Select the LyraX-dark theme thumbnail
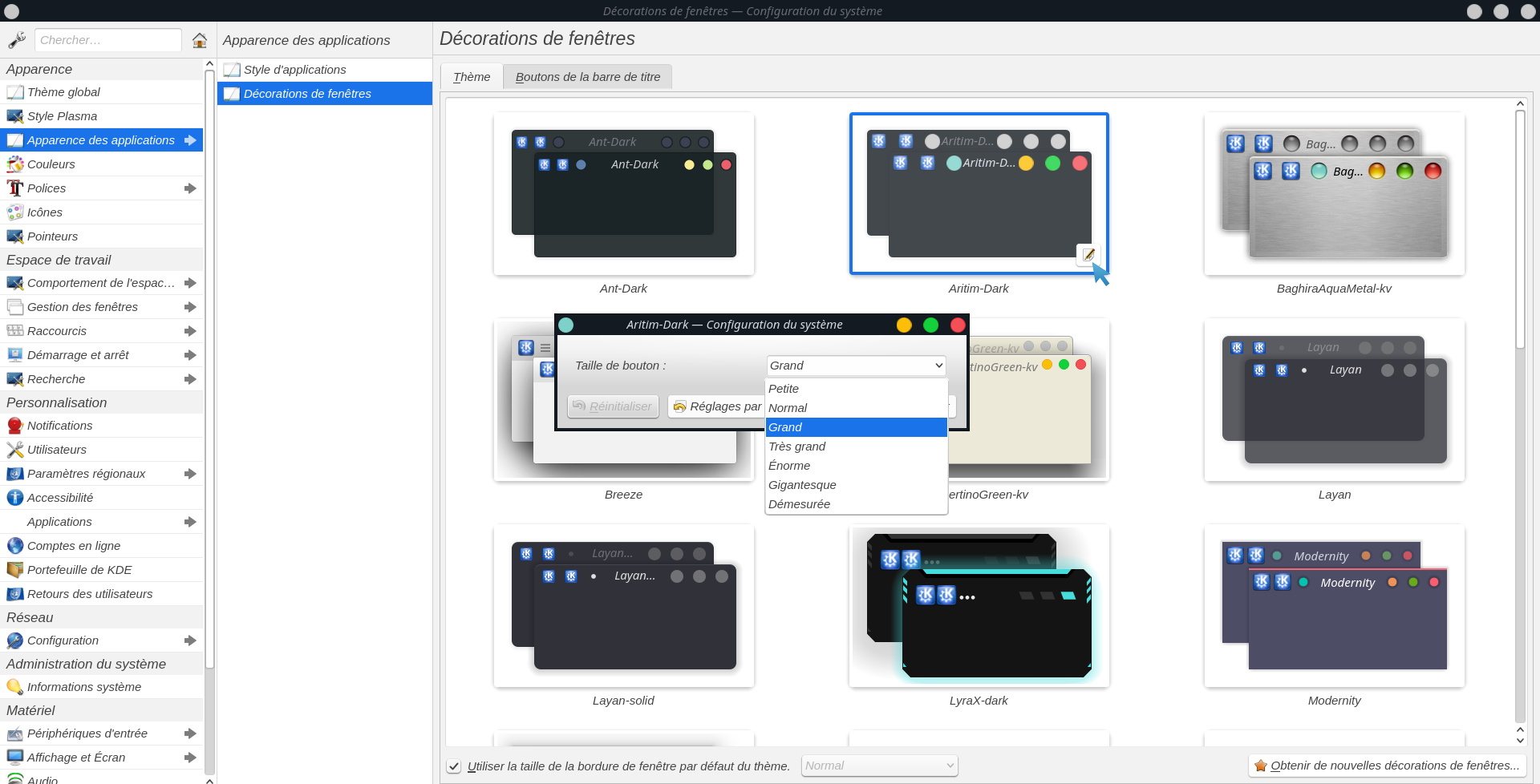1540x784 pixels. [979, 606]
